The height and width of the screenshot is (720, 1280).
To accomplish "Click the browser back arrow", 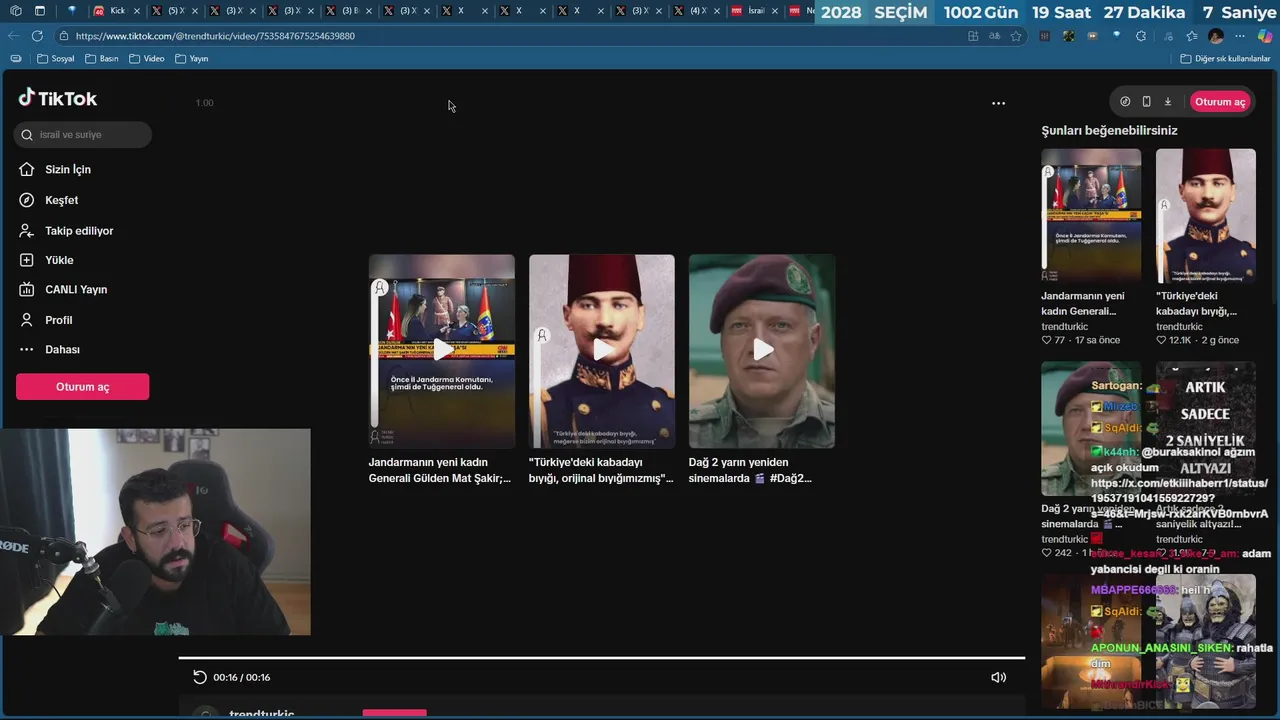I will (x=13, y=36).
